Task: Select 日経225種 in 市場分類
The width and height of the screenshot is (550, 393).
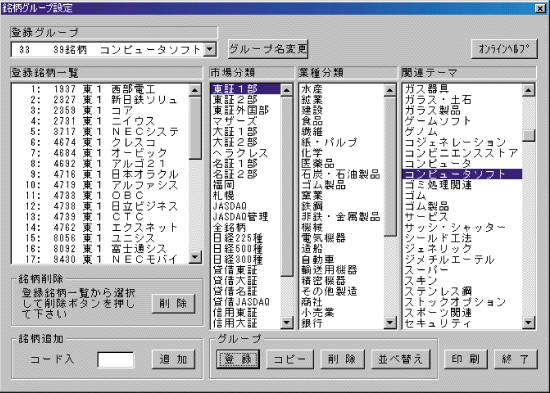Action: pyautogui.click(x=246, y=238)
